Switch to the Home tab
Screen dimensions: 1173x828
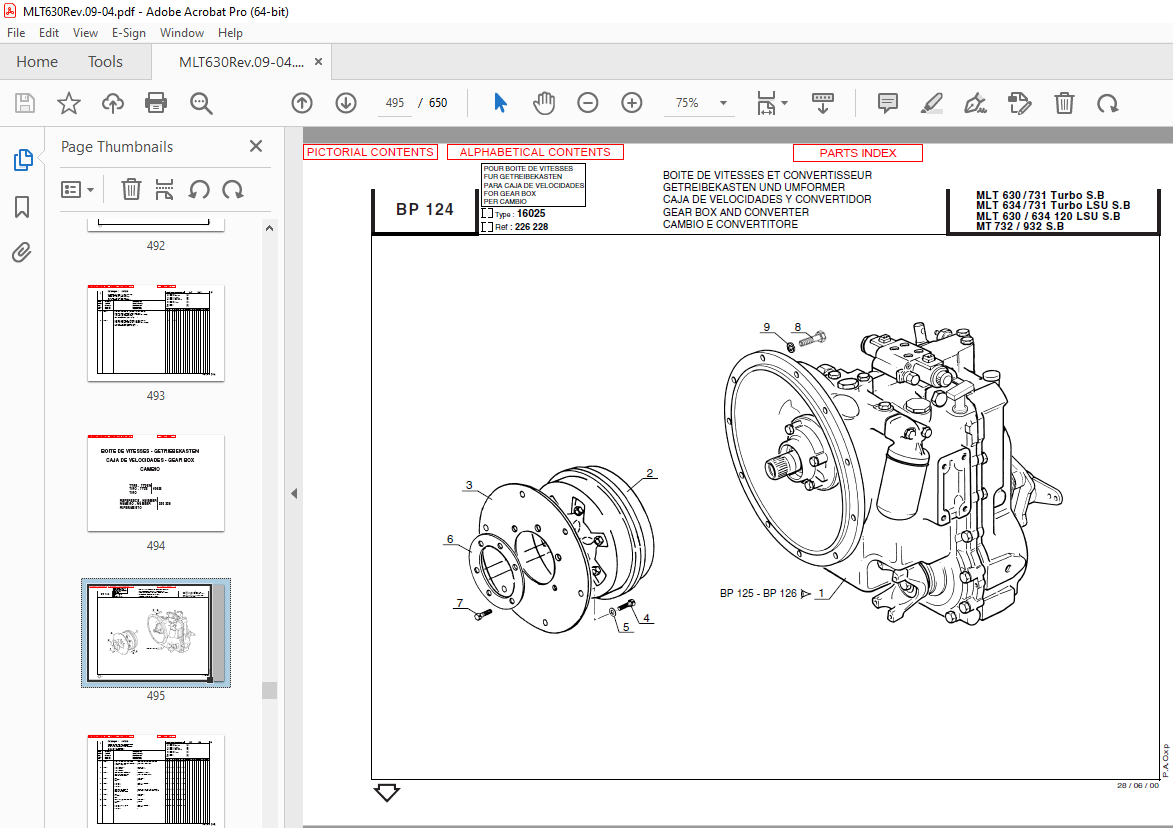click(37, 62)
